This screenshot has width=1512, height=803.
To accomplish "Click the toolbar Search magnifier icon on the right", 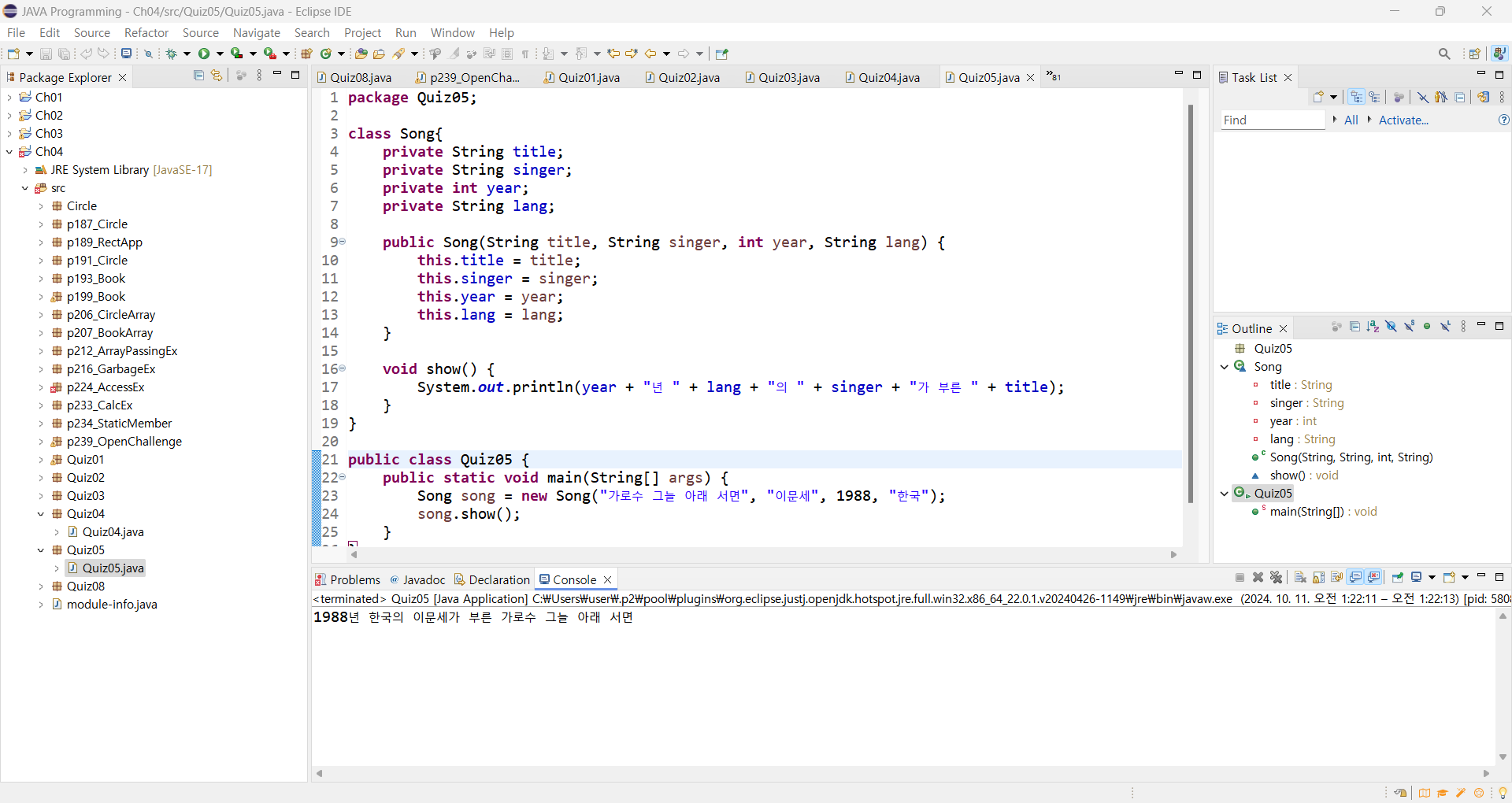I will click(1444, 54).
